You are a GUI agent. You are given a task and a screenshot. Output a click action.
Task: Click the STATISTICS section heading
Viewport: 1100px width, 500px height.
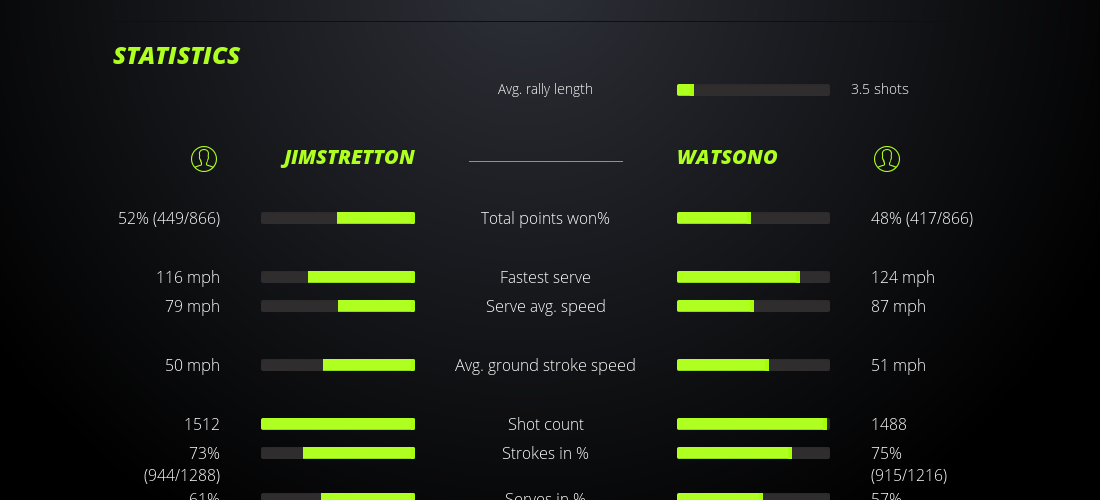(176, 56)
